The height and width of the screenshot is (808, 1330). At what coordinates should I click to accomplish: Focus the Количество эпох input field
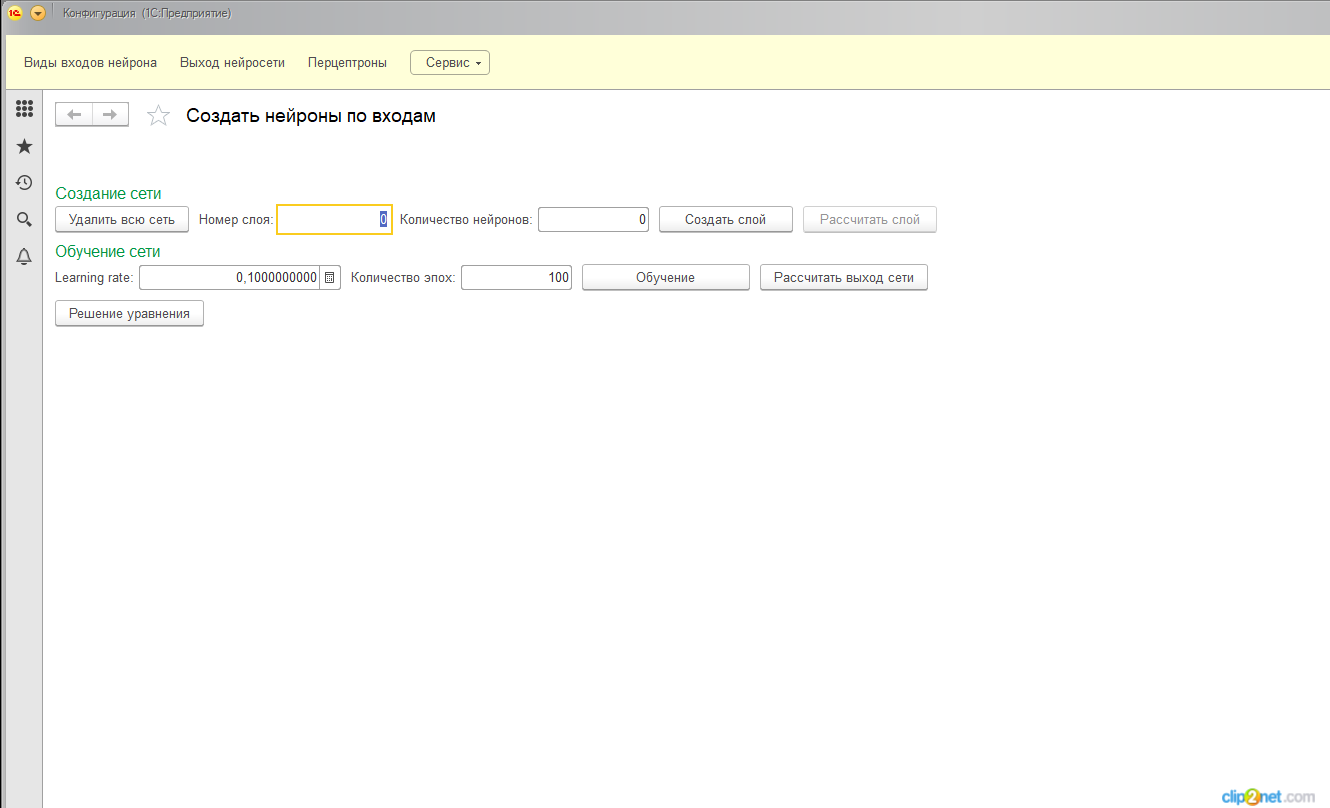click(x=516, y=277)
